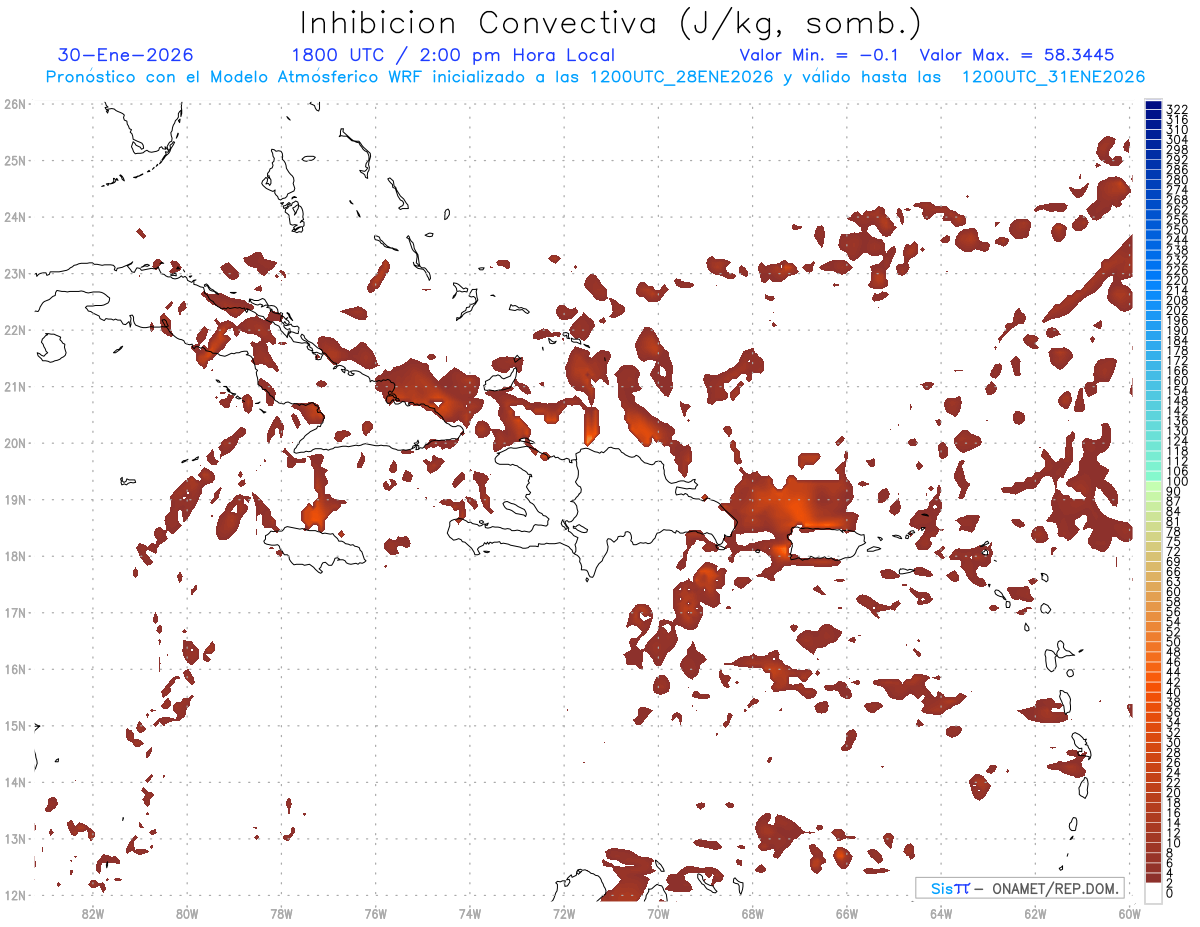Click the 68W longitude label

[x=752, y=912]
